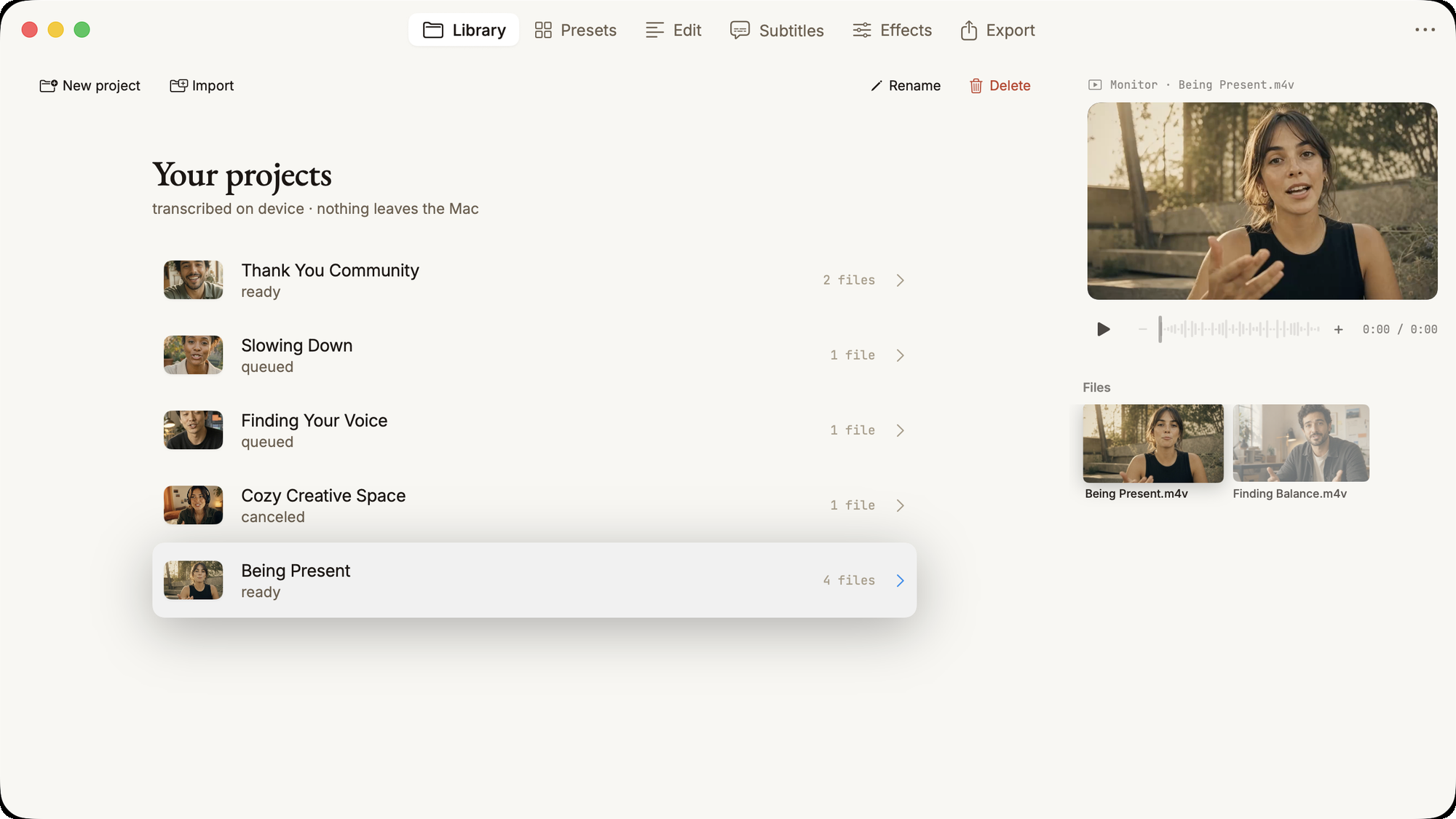Image resolution: width=1456 pixels, height=819 pixels.
Task: Click the '2 files' count label
Action: point(849,280)
